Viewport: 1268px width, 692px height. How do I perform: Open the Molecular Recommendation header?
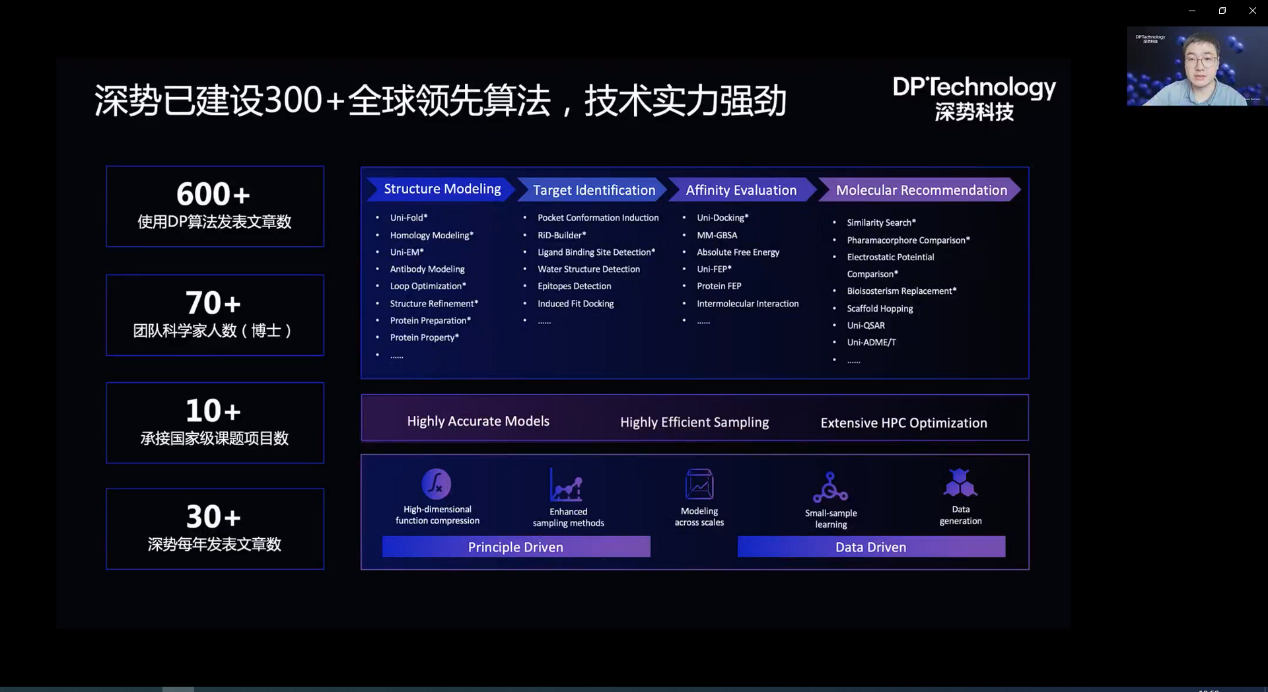921,190
